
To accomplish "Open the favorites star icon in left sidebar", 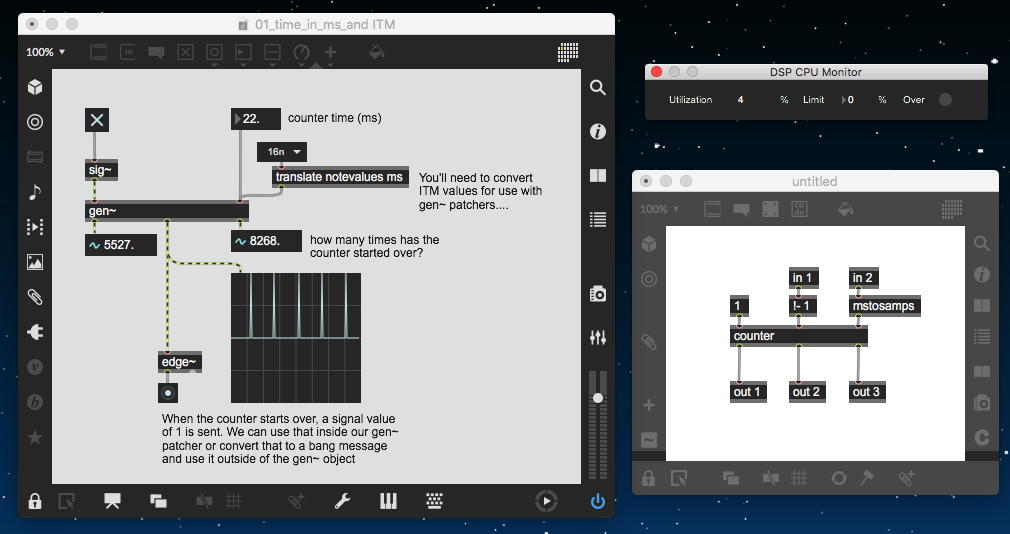I will point(35,437).
